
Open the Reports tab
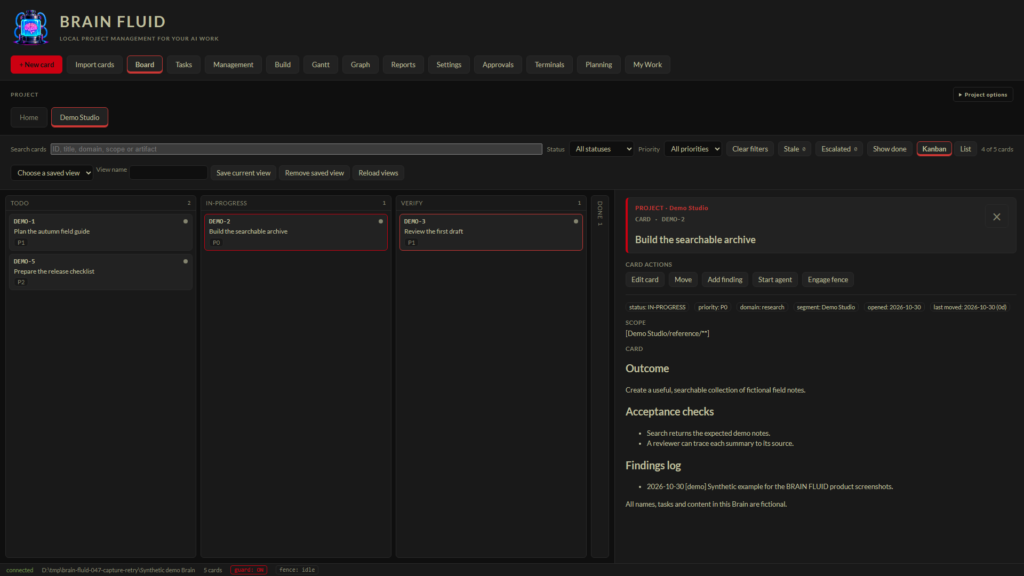tap(403, 65)
